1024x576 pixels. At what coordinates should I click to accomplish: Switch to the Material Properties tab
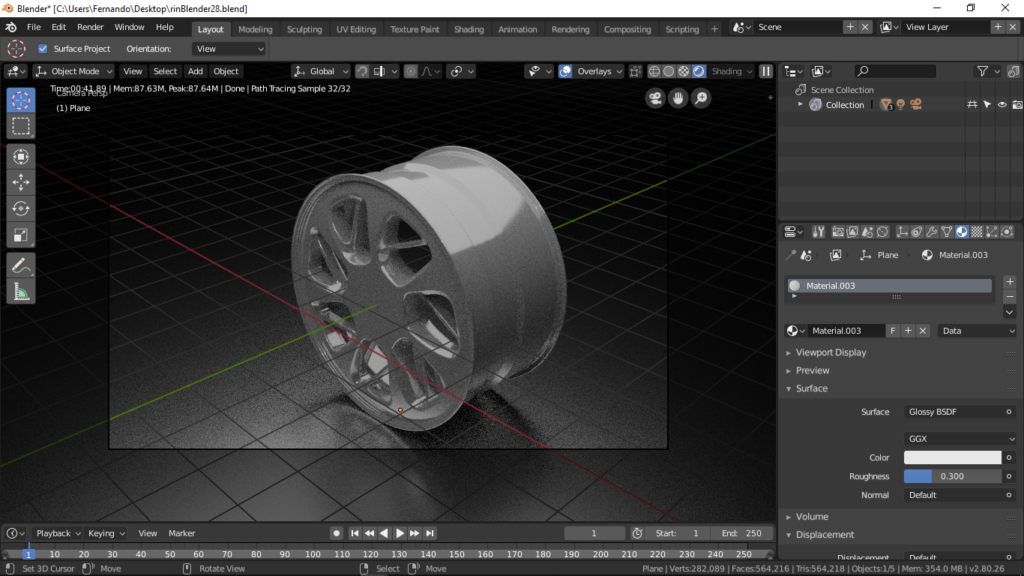961,231
